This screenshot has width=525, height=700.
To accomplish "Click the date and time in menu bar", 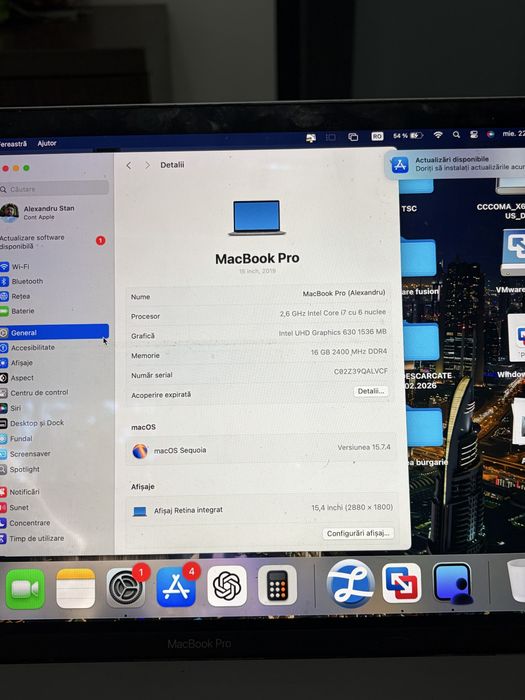I will coord(513,133).
